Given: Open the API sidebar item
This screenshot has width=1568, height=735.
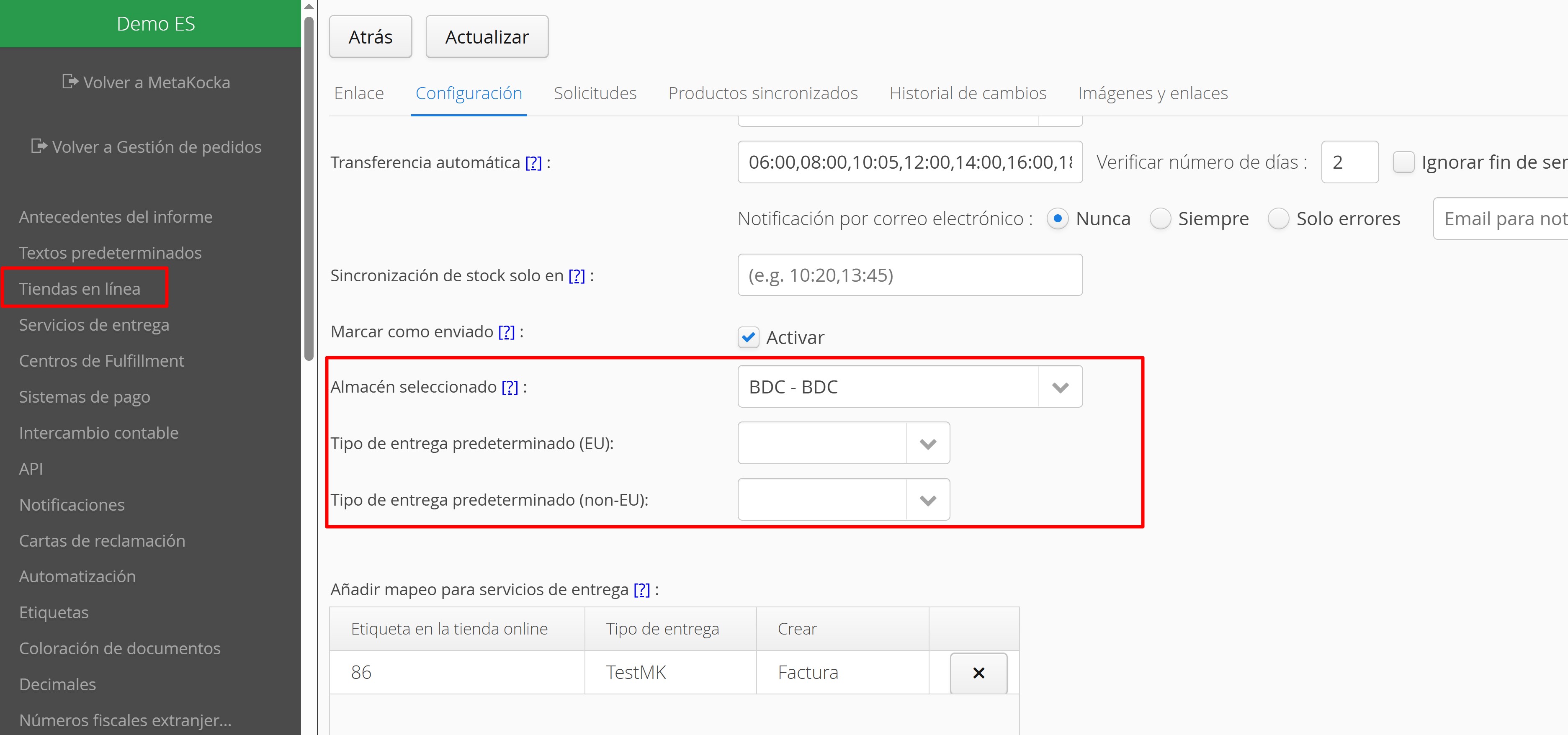Looking at the screenshot, I should click(31, 468).
